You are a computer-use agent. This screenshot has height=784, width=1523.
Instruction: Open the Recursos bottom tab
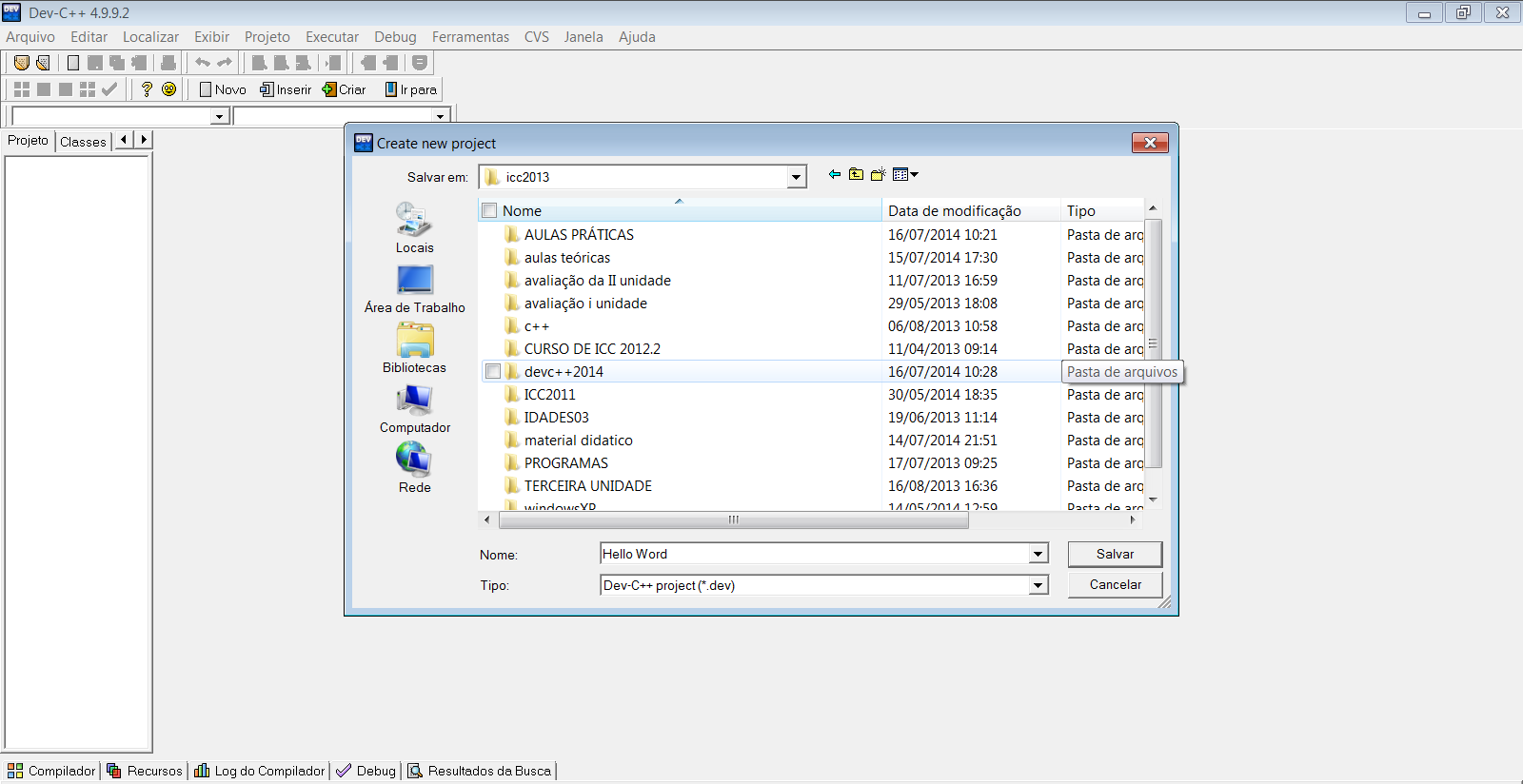[145, 771]
